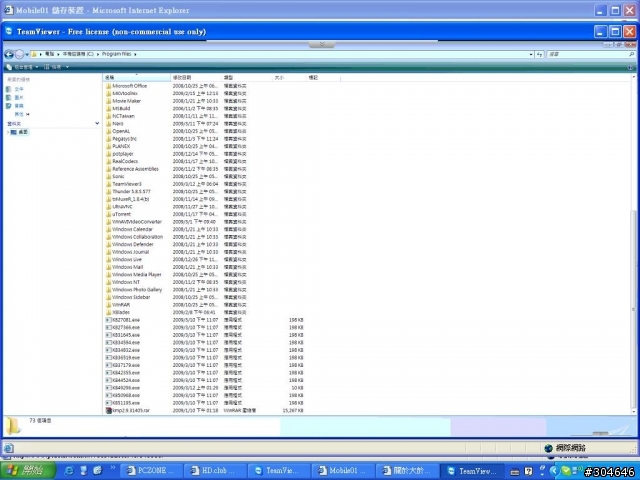Image resolution: width=640 pixels, height=480 pixels.
Task: Select the .rar archive file icon
Action: pyautogui.click(x=109, y=411)
